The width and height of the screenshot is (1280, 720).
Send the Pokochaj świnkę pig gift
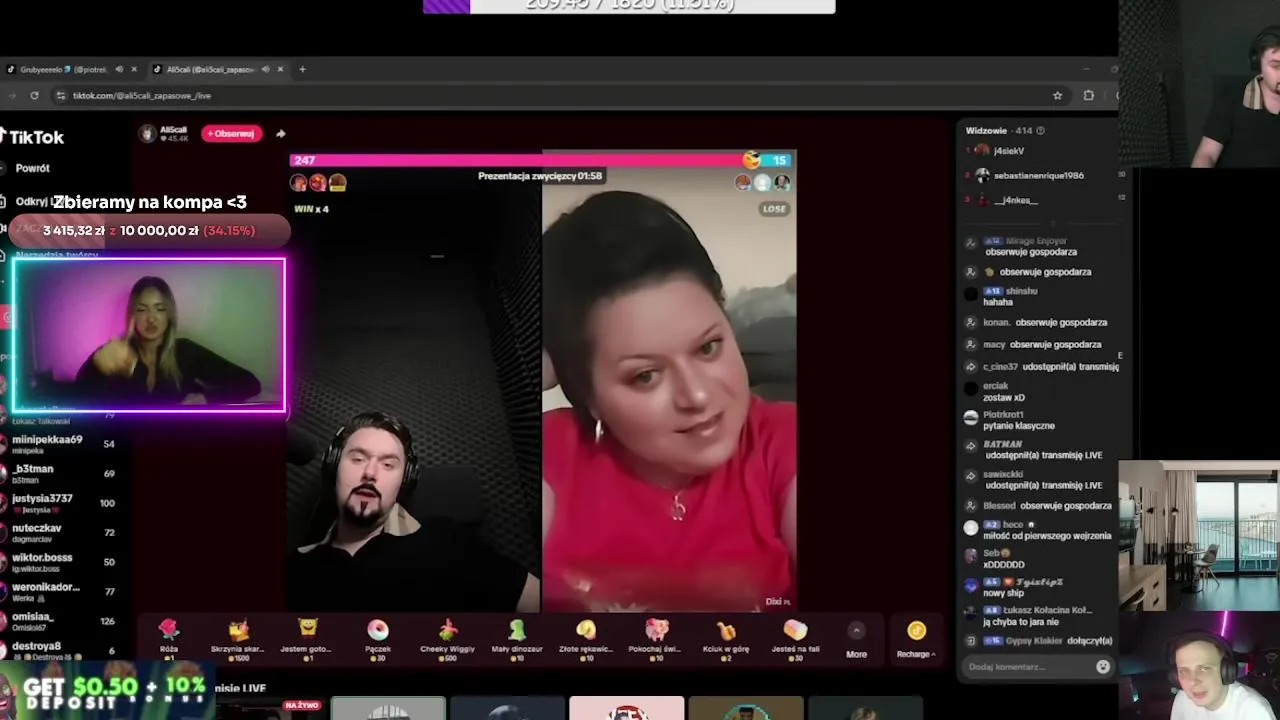pos(656,638)
